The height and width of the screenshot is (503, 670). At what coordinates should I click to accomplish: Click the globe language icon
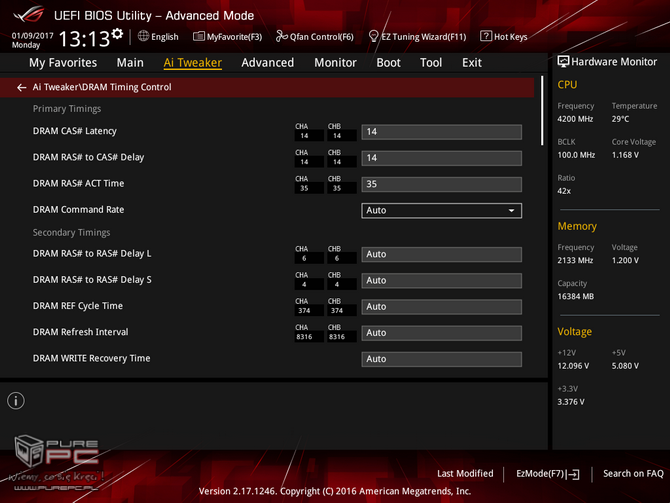143,36
